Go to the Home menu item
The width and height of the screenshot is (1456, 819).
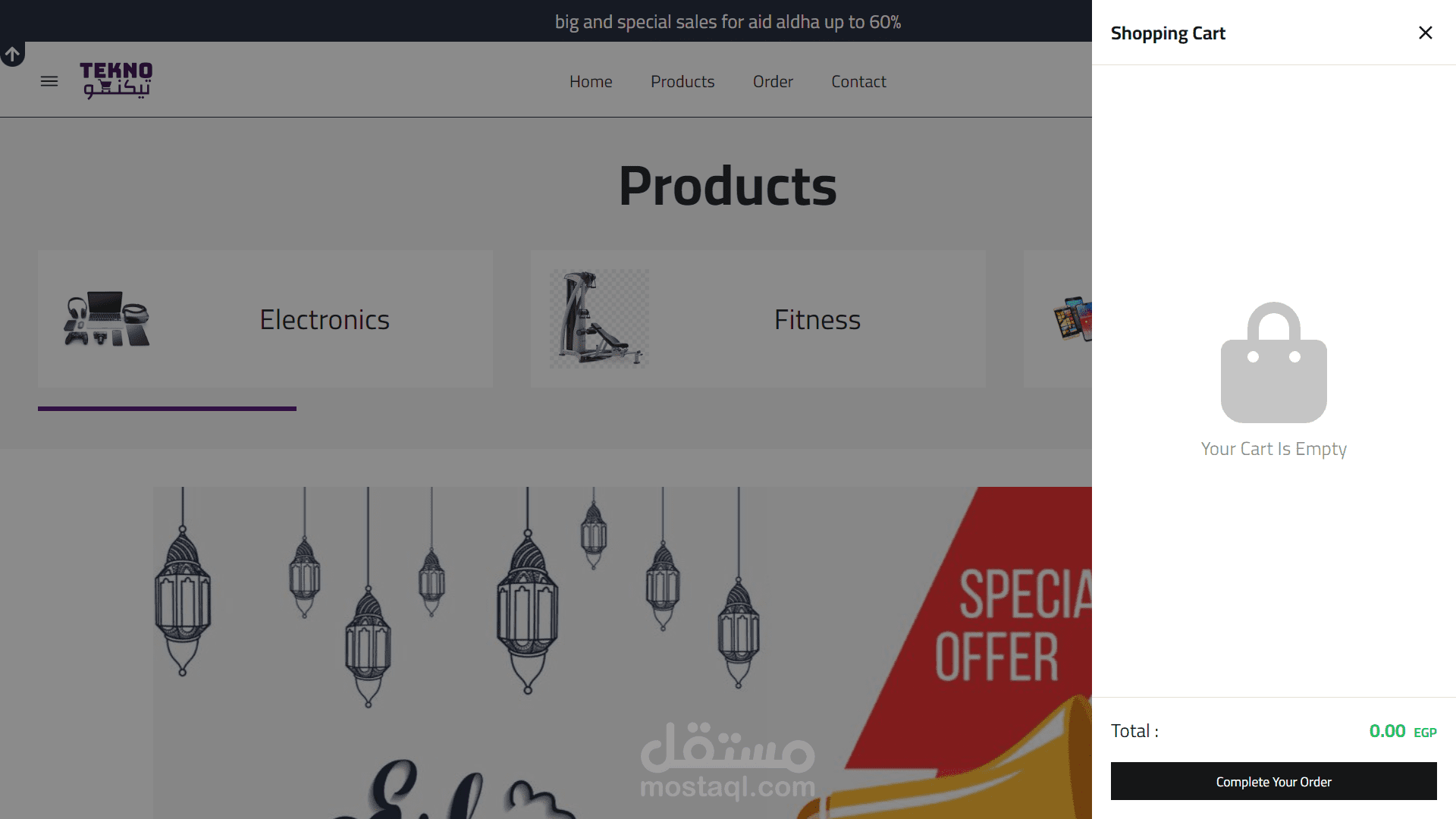point(591,81)
